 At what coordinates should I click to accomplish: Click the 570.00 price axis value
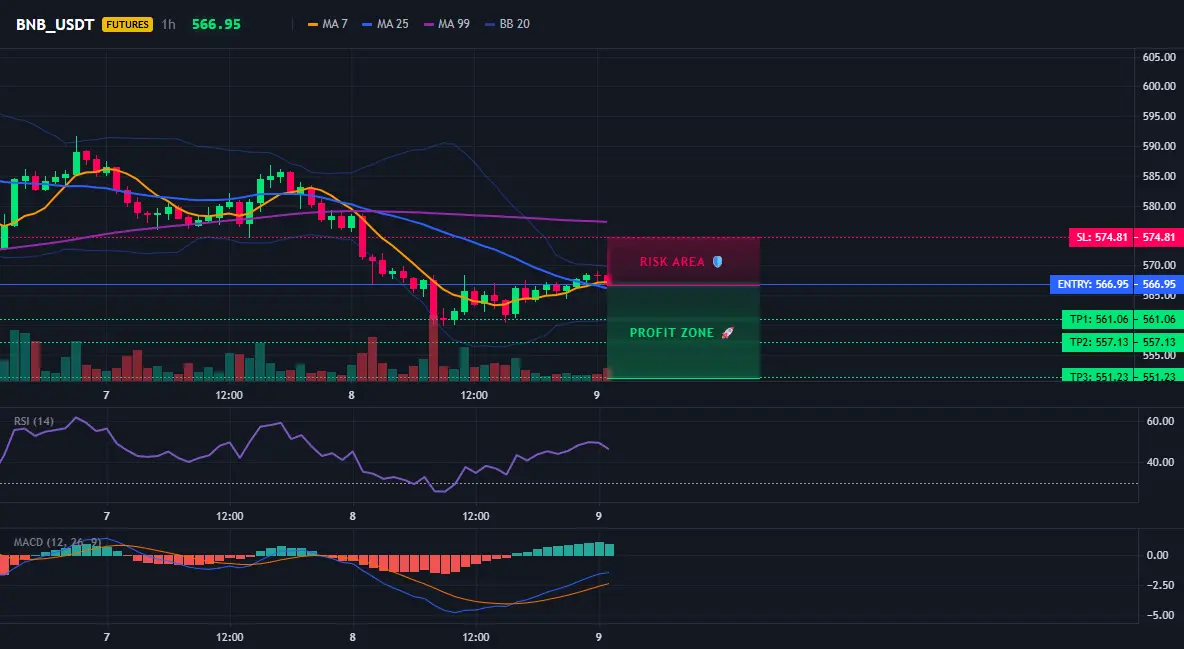click(x=1159, y=265)
